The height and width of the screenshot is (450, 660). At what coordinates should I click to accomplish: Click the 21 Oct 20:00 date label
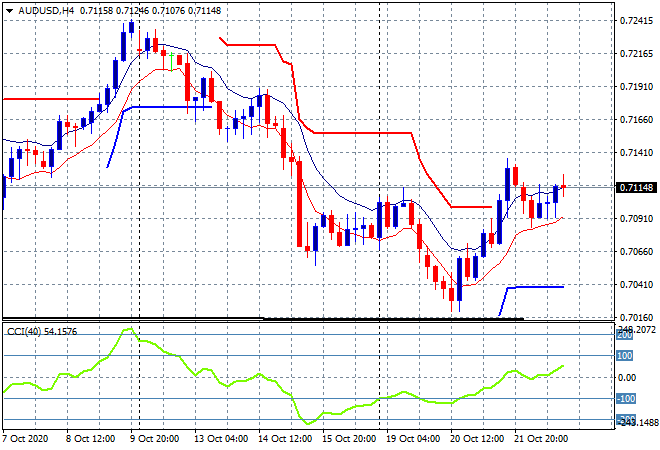tap(541, 439)
